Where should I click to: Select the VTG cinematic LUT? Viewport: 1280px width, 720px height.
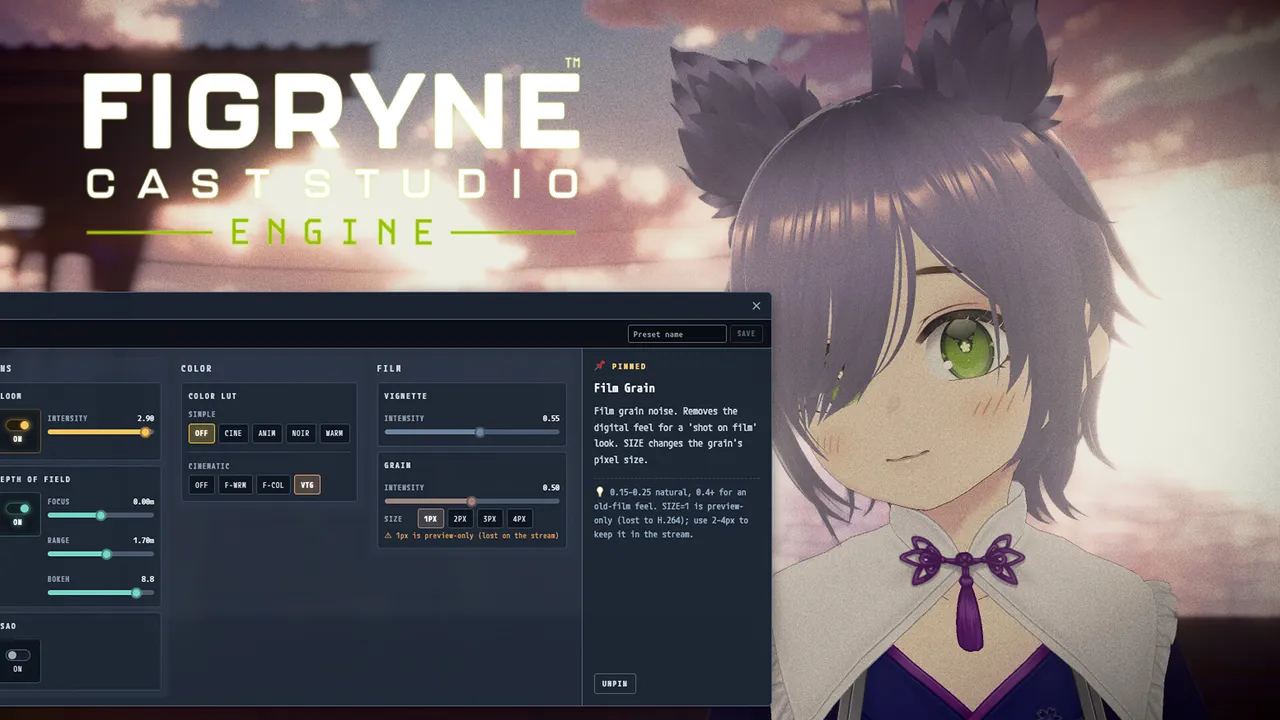click(307, 485)
